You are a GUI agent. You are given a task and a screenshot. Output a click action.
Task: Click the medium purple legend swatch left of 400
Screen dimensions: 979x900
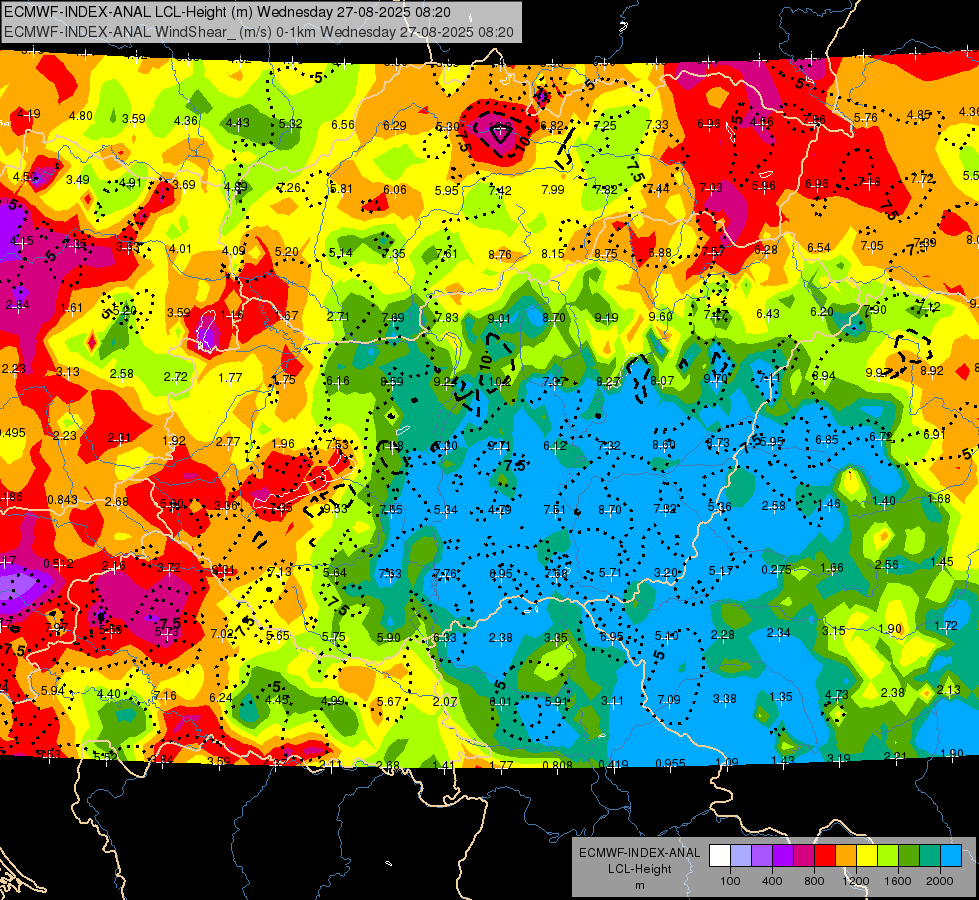point(762,856)
